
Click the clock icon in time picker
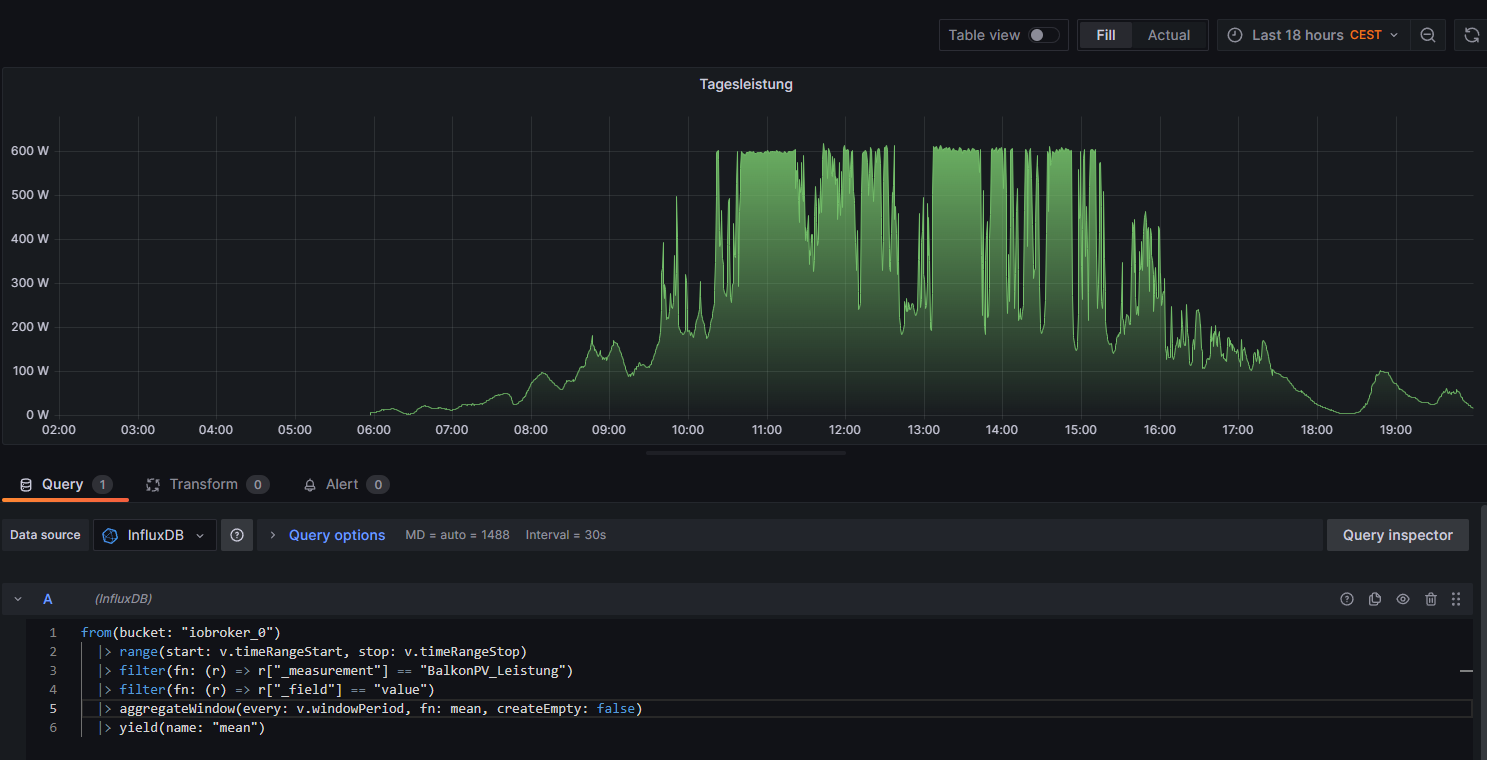pyautogui.click(x=1235, y=35)
